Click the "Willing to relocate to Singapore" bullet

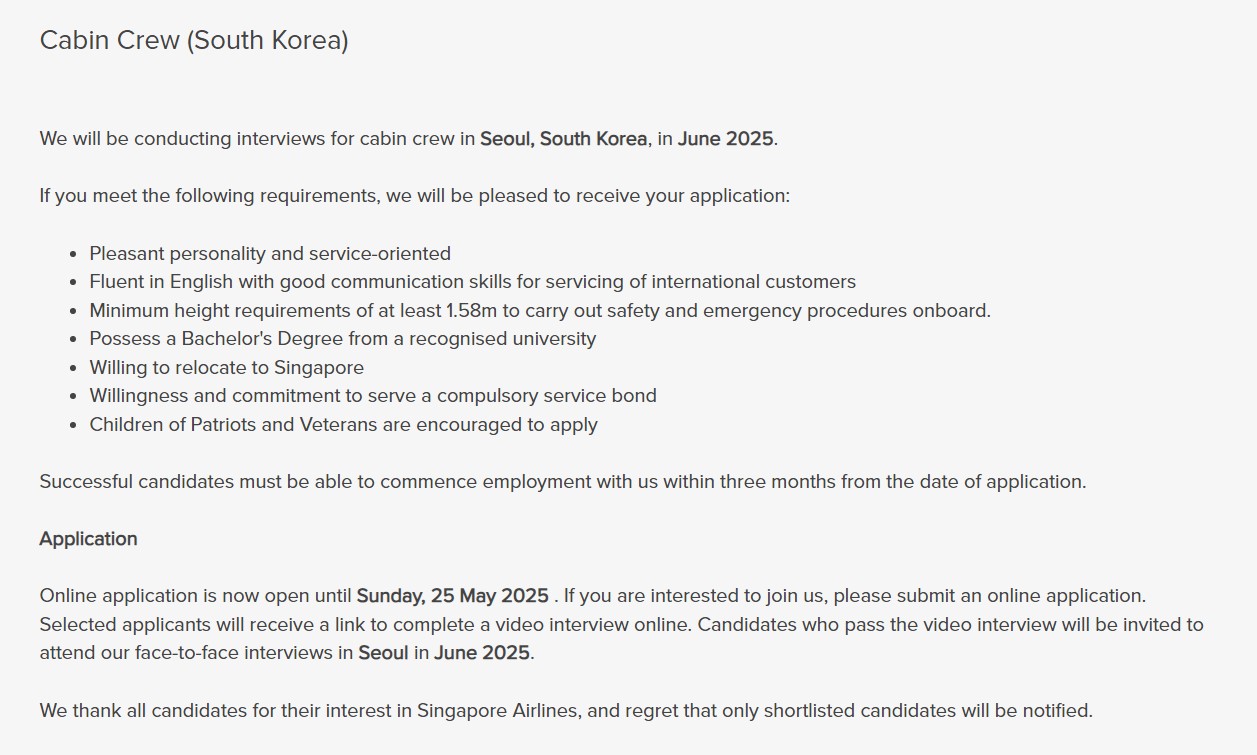click(227, 368)
